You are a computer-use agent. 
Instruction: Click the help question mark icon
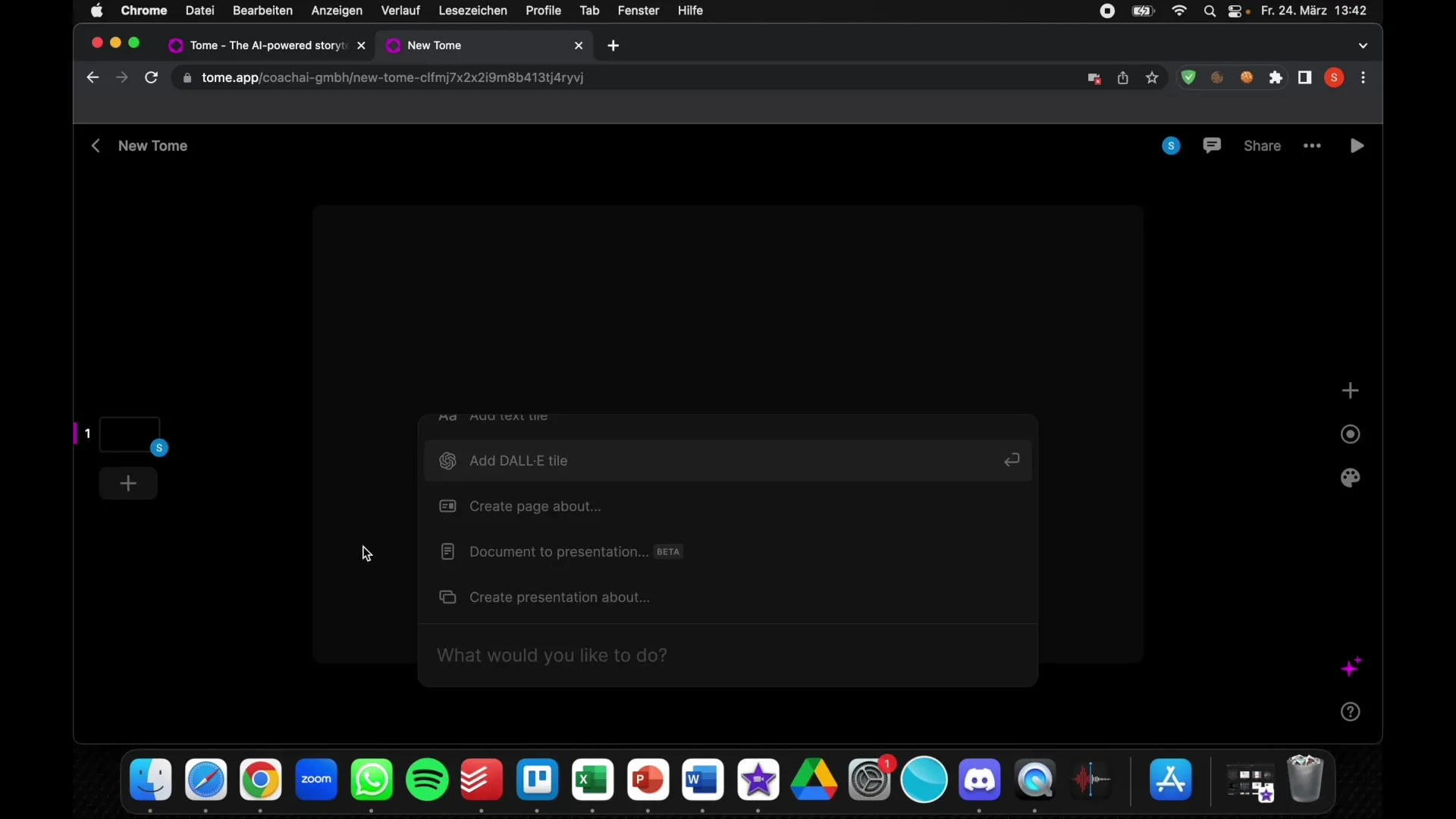(1350, 712)
